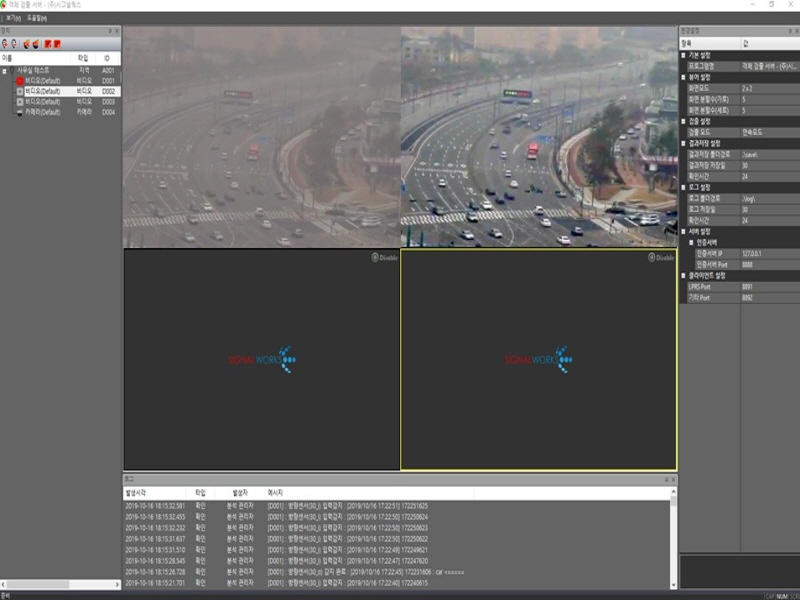Collapse the 로그 설정 settings group
The height and width of the screenshot is (600, 800).
684,187
